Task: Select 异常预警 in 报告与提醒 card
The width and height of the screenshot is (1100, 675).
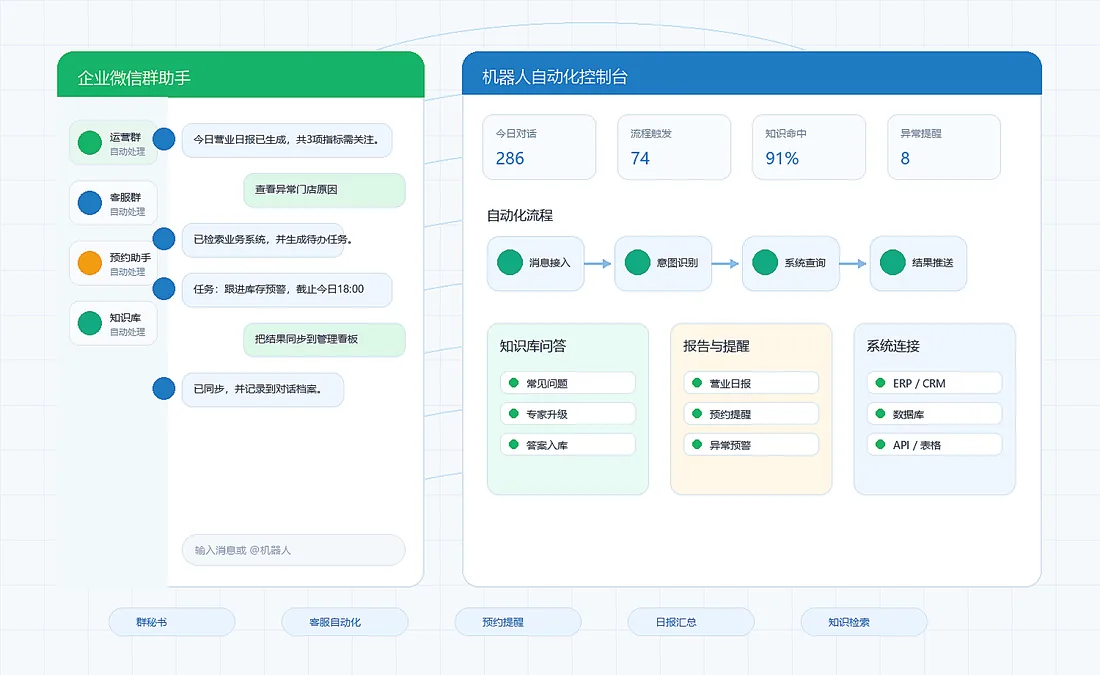Action: click(x=751, y=445)
